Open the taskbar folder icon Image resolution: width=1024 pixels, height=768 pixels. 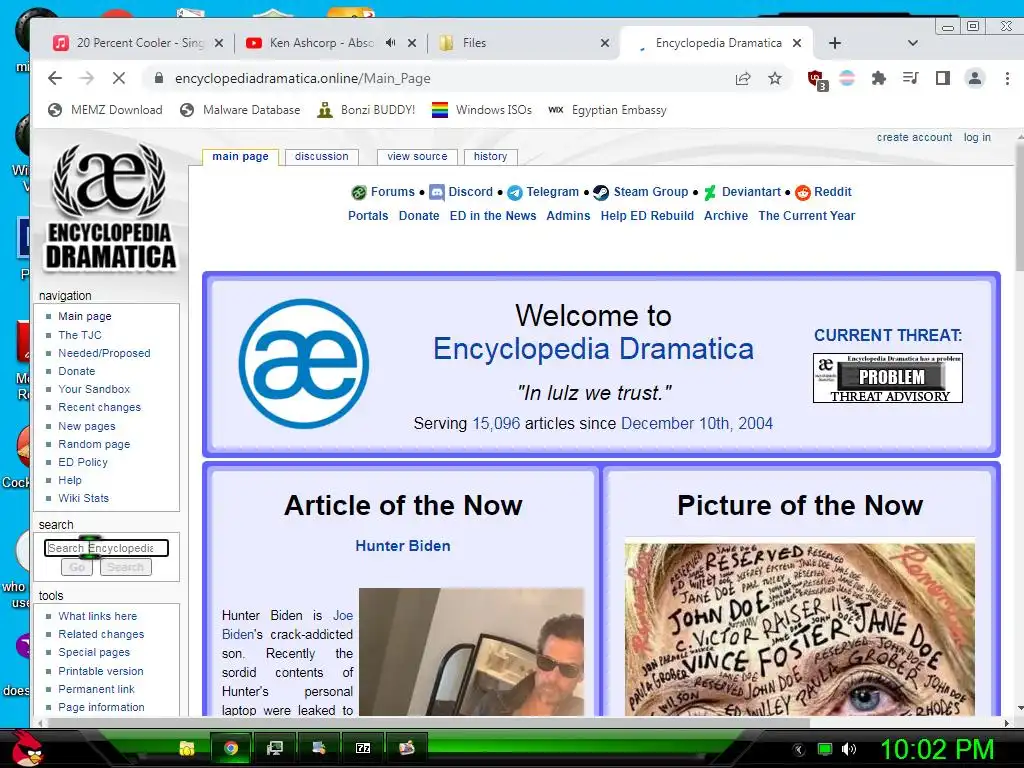(187, 748)
